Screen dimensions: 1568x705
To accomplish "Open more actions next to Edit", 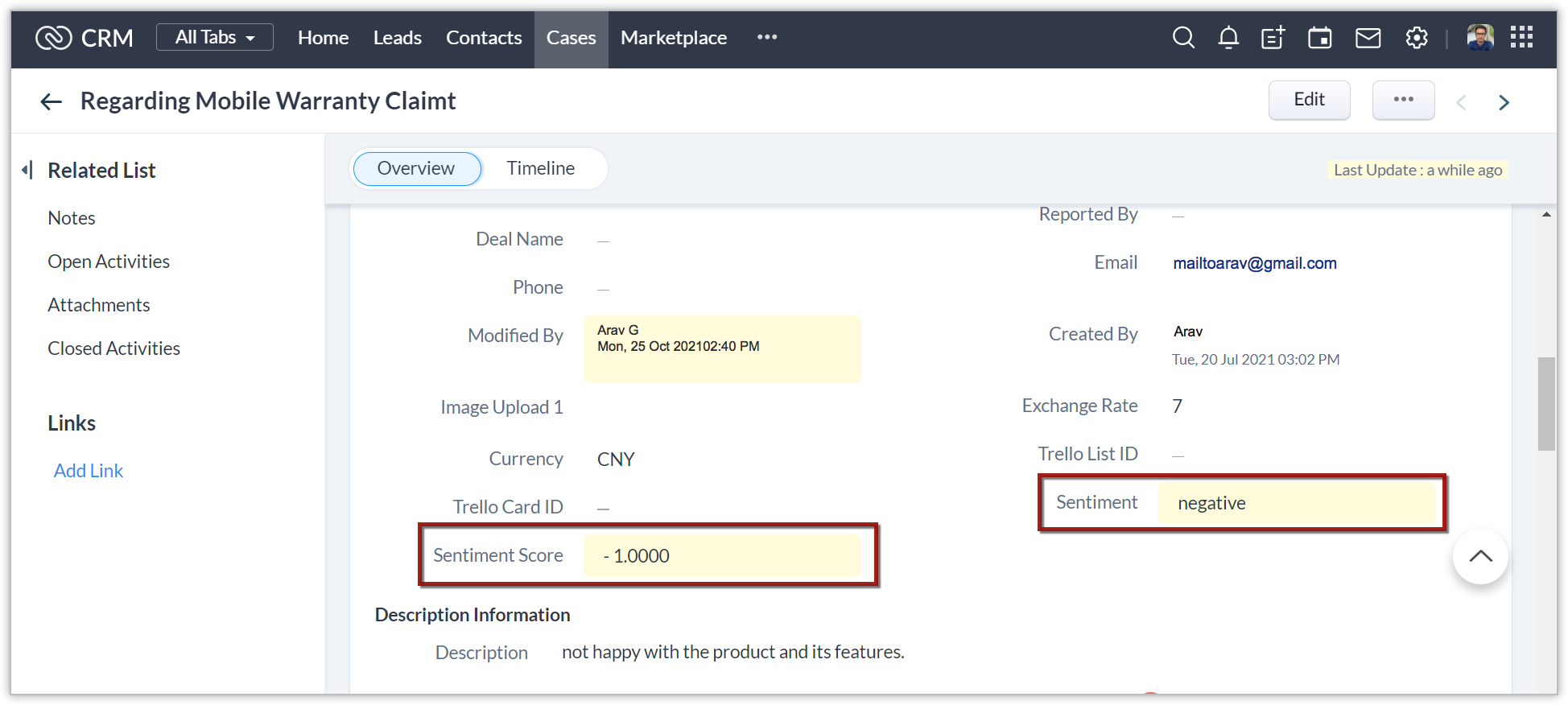I will click(1403, 100).
